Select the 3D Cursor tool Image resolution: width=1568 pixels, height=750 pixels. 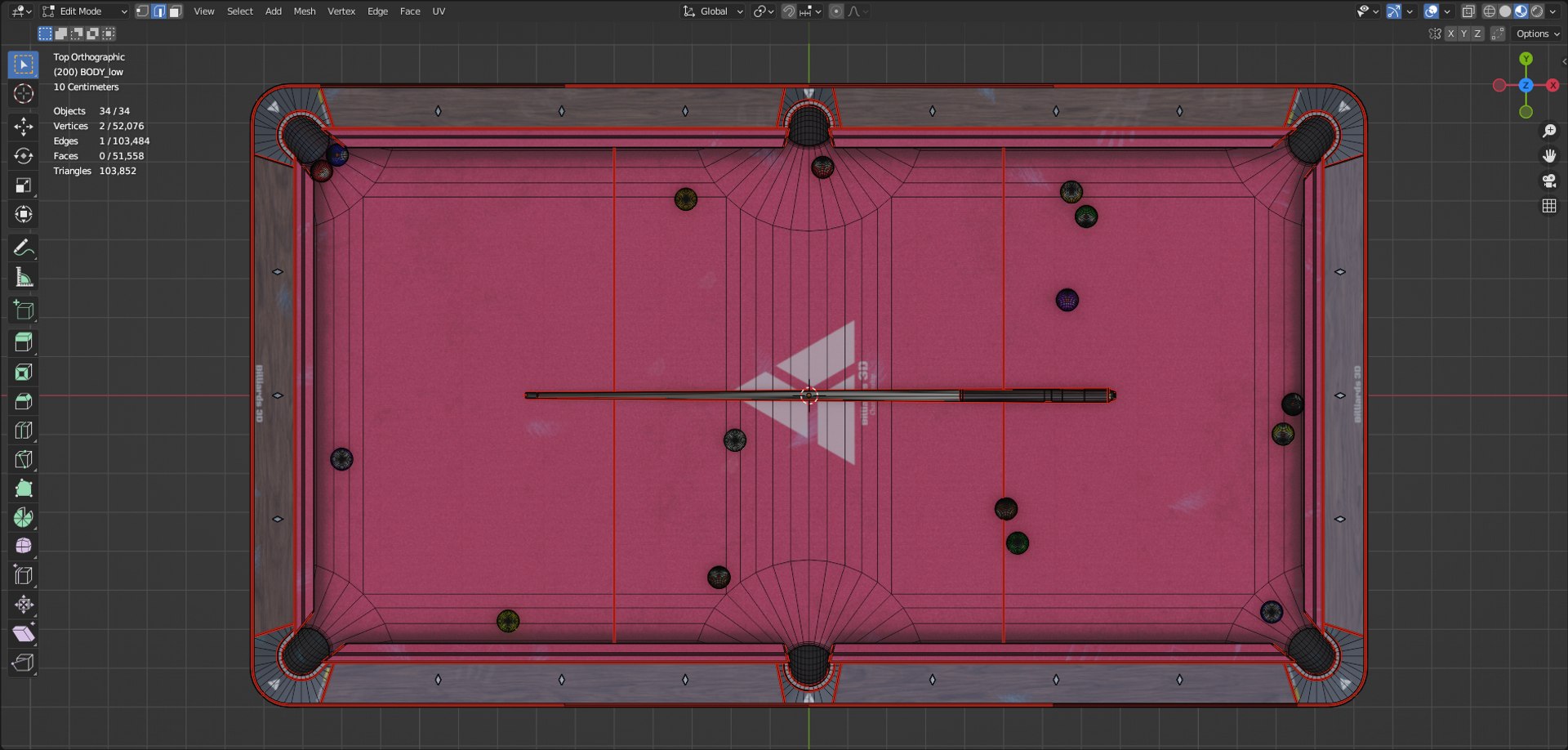(23, 94)
